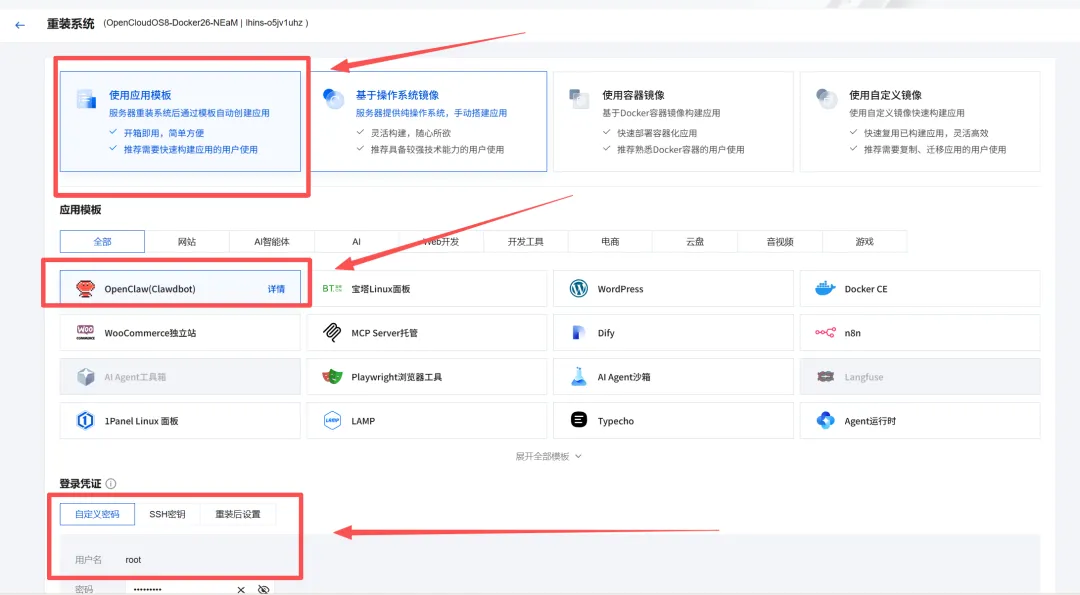Screen dimensions: 1080x595
Task: Switch to the 开发工具 template tab
Action: pos(526,242)
